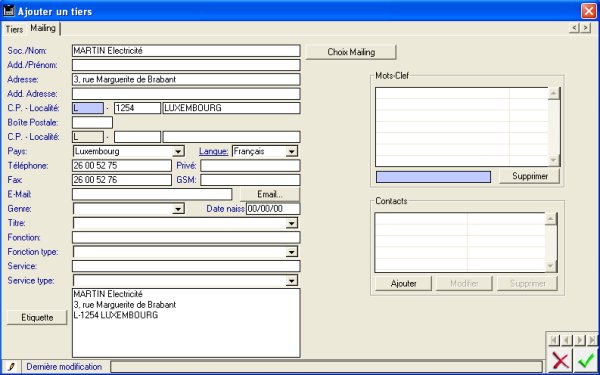Click the Boîte Postale field
Image resolution: width=600 pixels, height=375 pixels.
pyautogui.click(x=92, y=122)
